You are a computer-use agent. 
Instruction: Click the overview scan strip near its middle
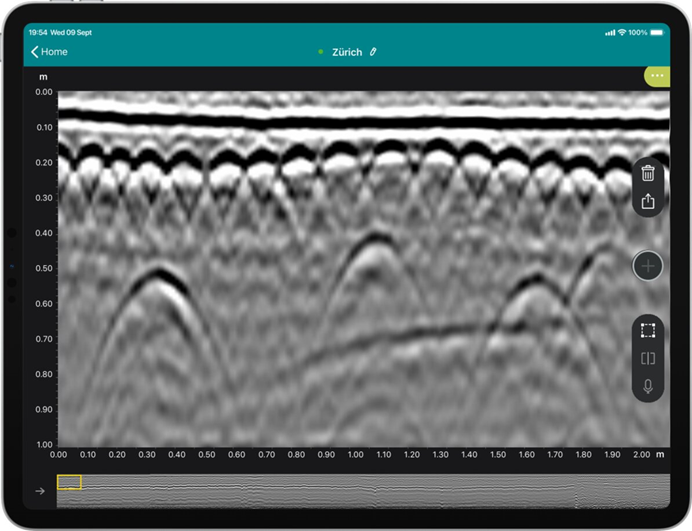coord(363,491)
